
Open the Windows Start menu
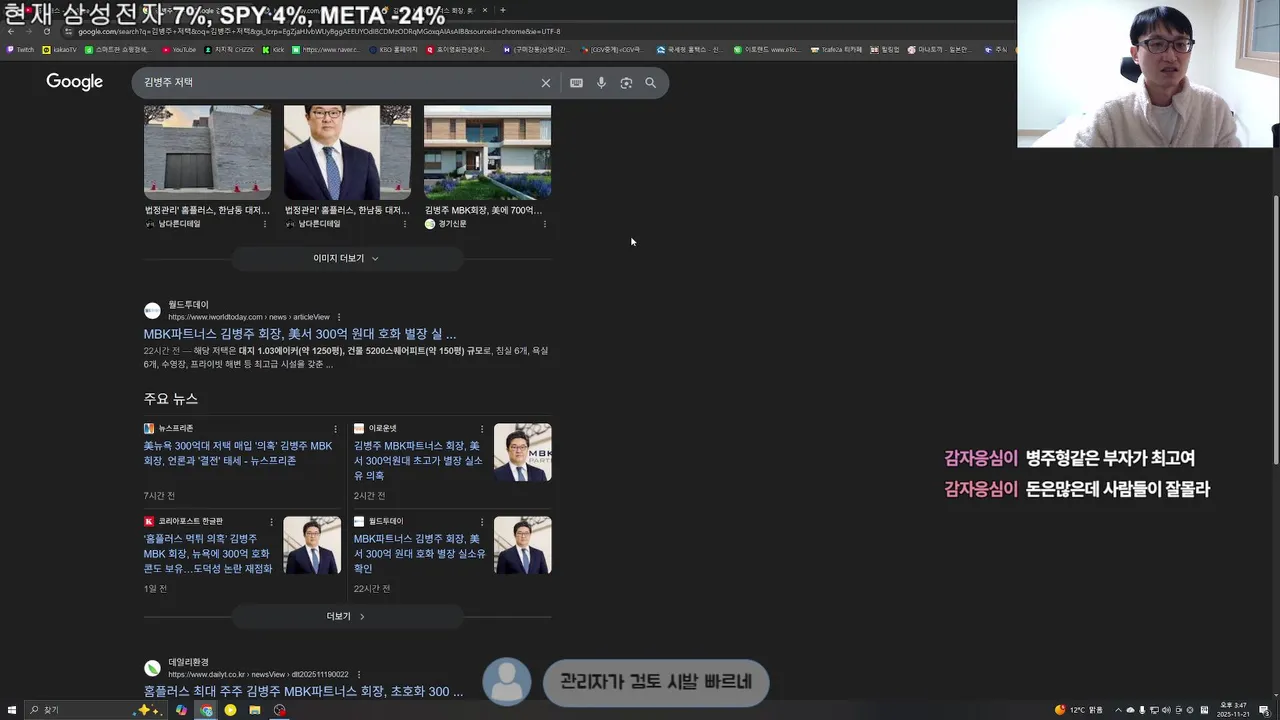click(x=12, y=710)
